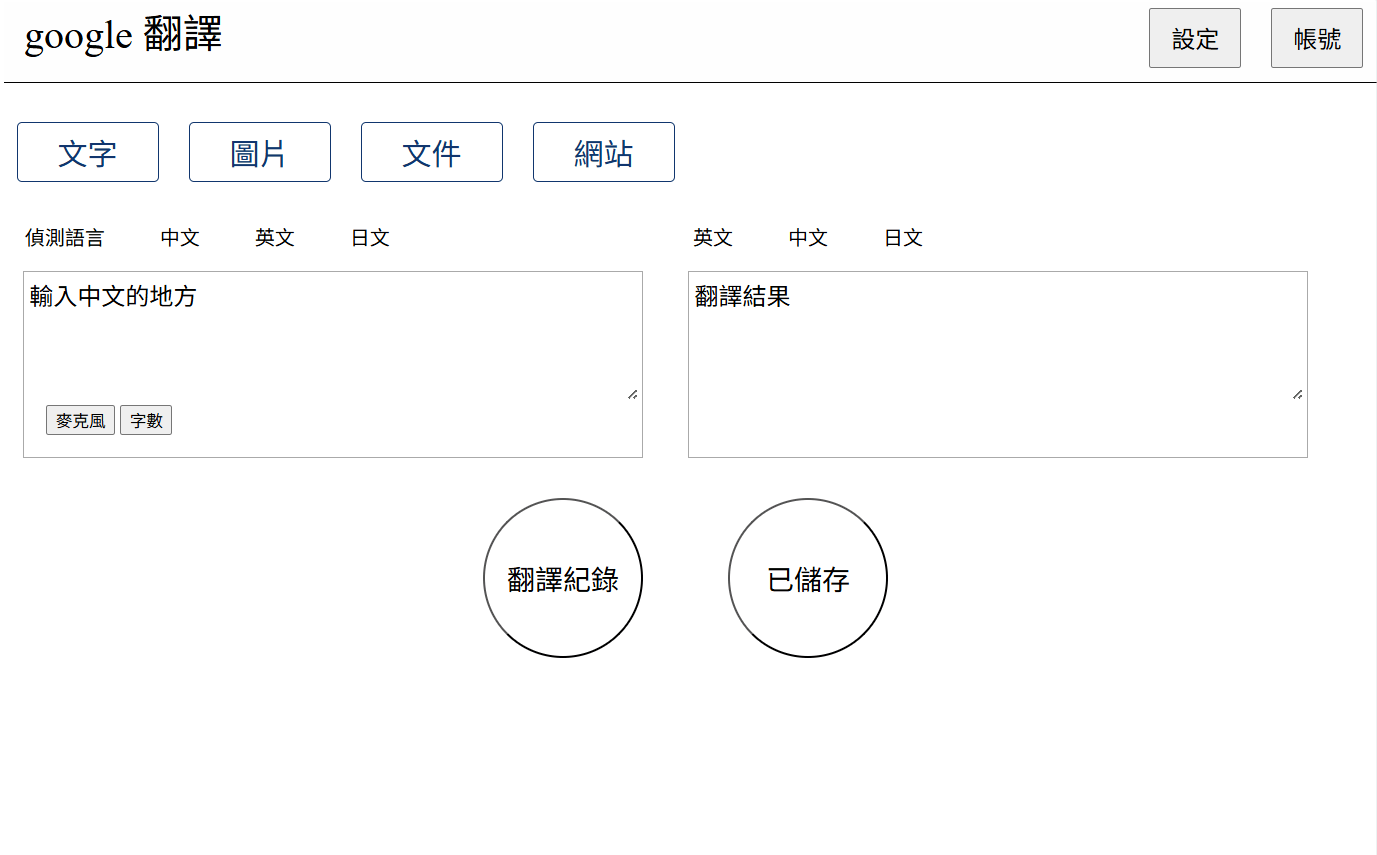Open the 已儲存 saved circle button

coord(808,578)
